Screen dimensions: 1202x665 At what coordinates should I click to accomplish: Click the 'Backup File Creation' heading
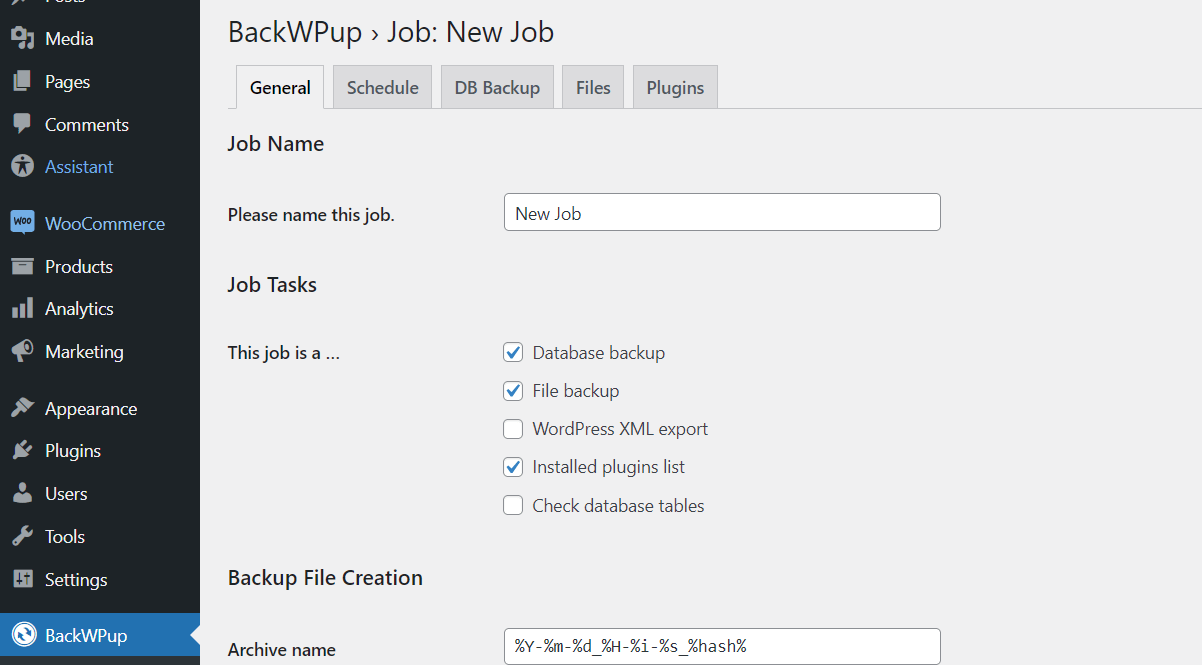[x=325, y=577]
